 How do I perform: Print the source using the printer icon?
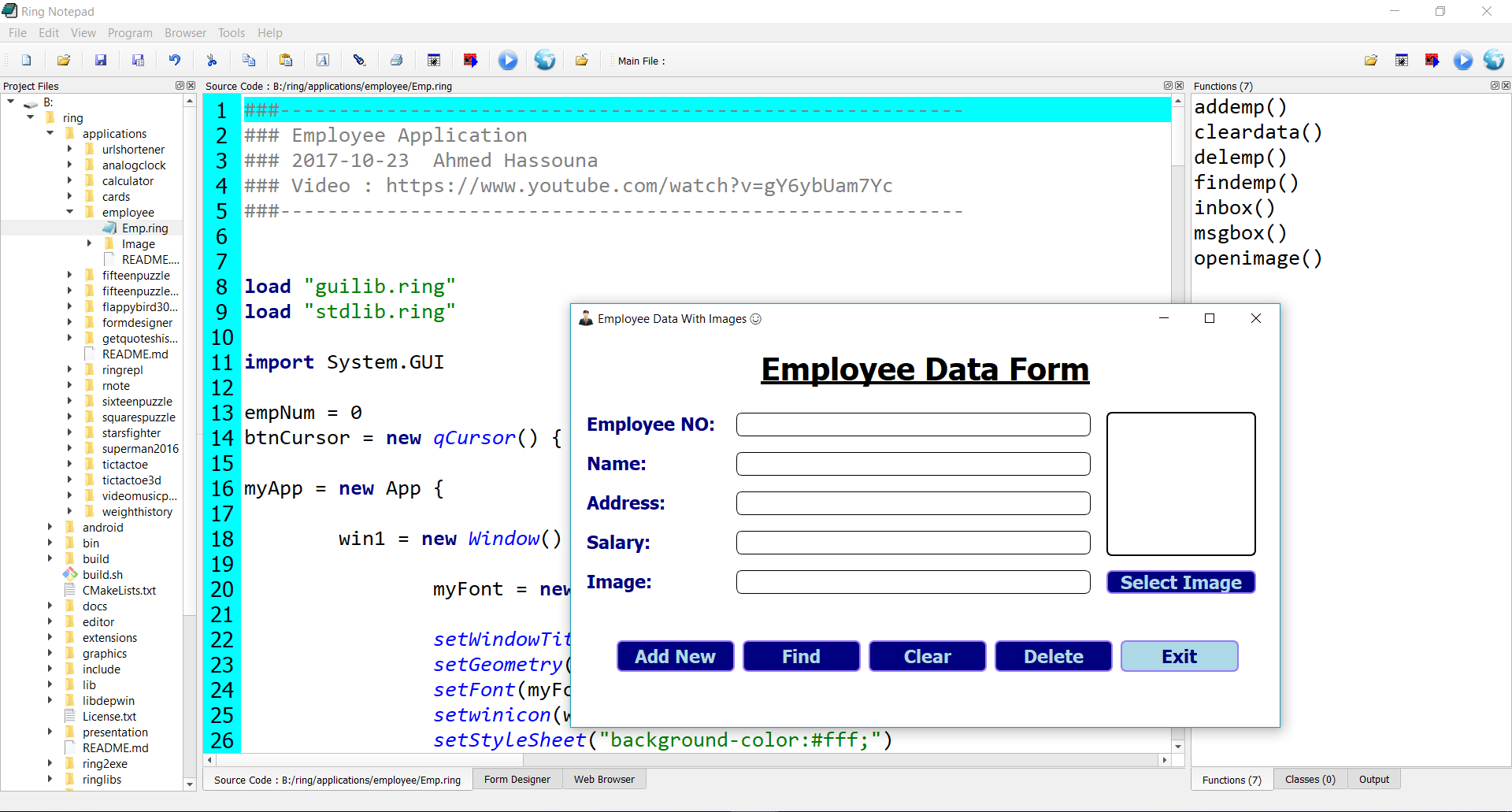pos(397,61)
